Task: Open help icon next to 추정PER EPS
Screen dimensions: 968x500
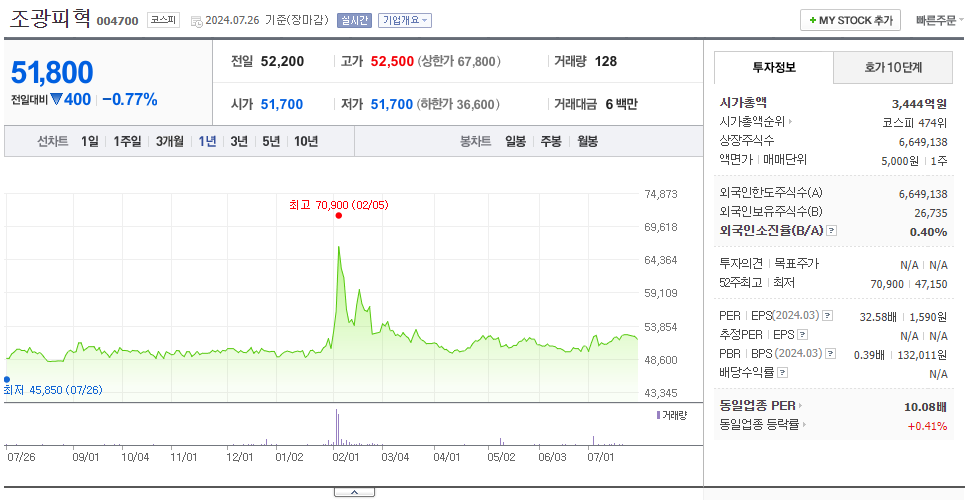Action: [x=802, y=335]
